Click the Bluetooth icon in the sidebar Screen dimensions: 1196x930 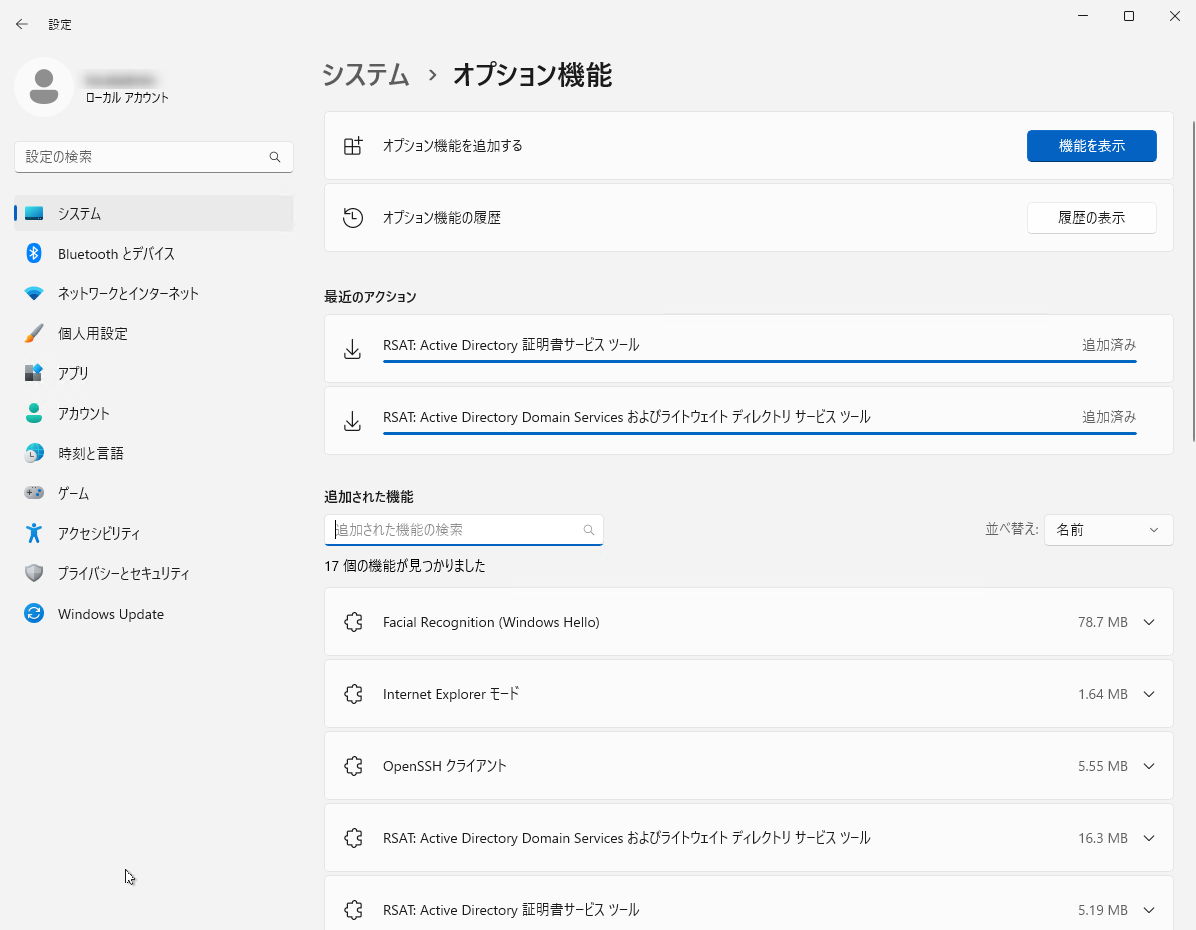click(34, 253)
